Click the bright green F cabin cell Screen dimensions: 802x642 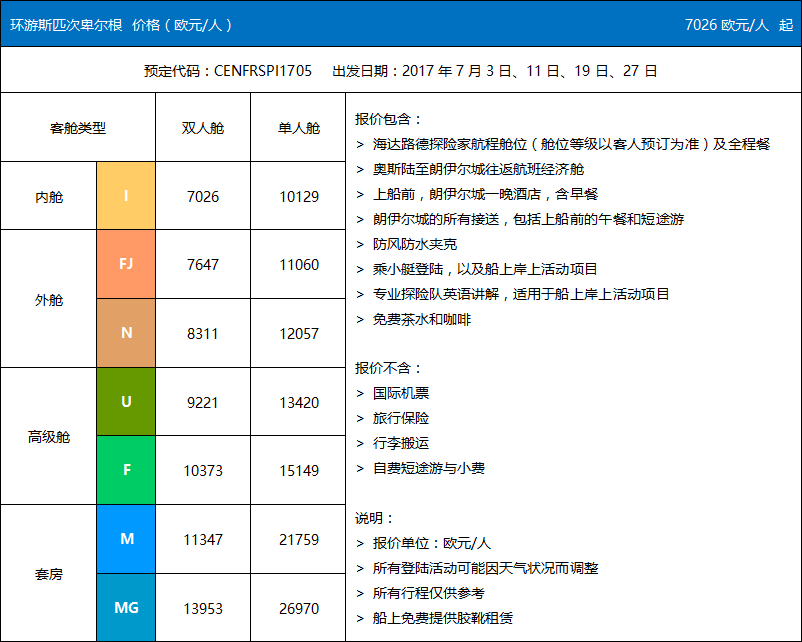(x=126, y=470)
